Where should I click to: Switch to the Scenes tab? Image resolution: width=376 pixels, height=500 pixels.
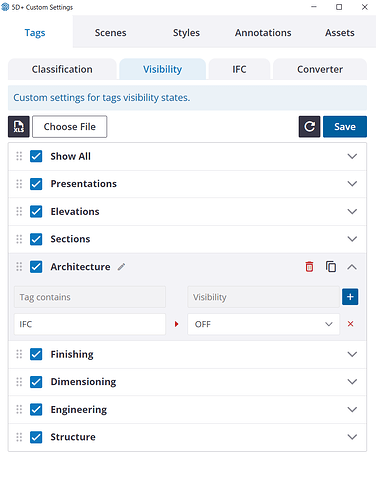tap(110, 33)
